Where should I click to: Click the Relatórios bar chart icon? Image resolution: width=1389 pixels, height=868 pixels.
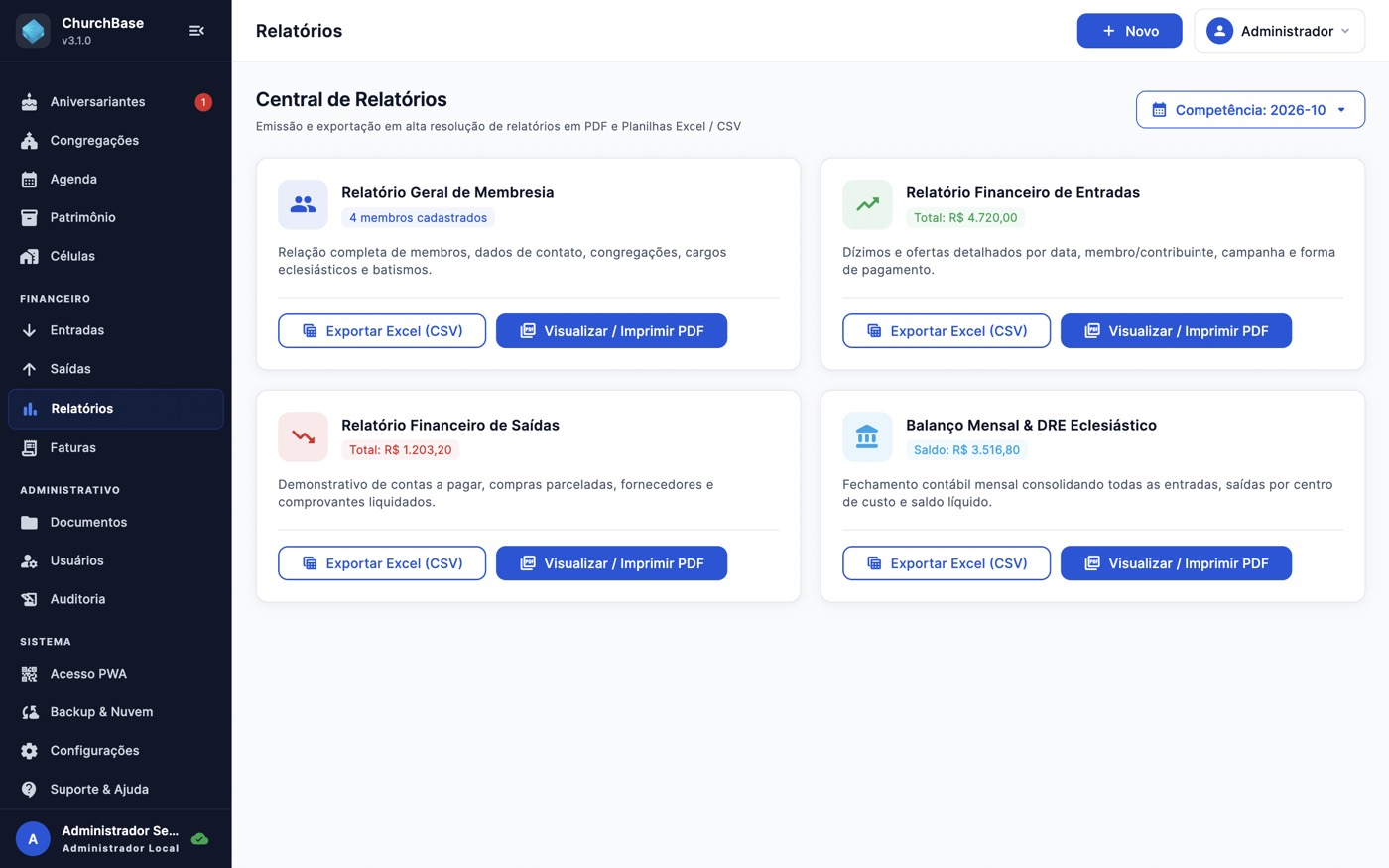click(x=30, y=409)
